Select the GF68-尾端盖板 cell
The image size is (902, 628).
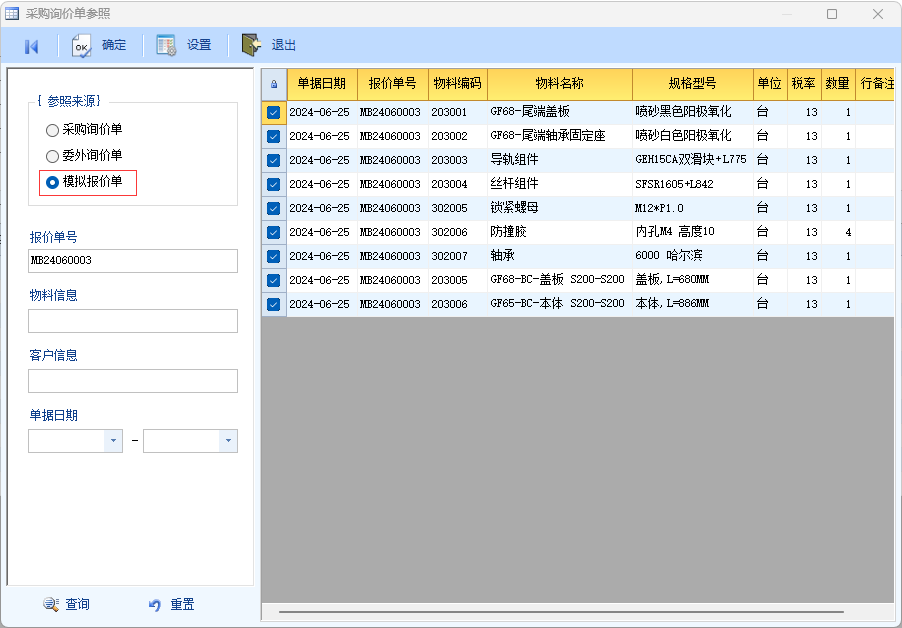[x=560, y=112]
